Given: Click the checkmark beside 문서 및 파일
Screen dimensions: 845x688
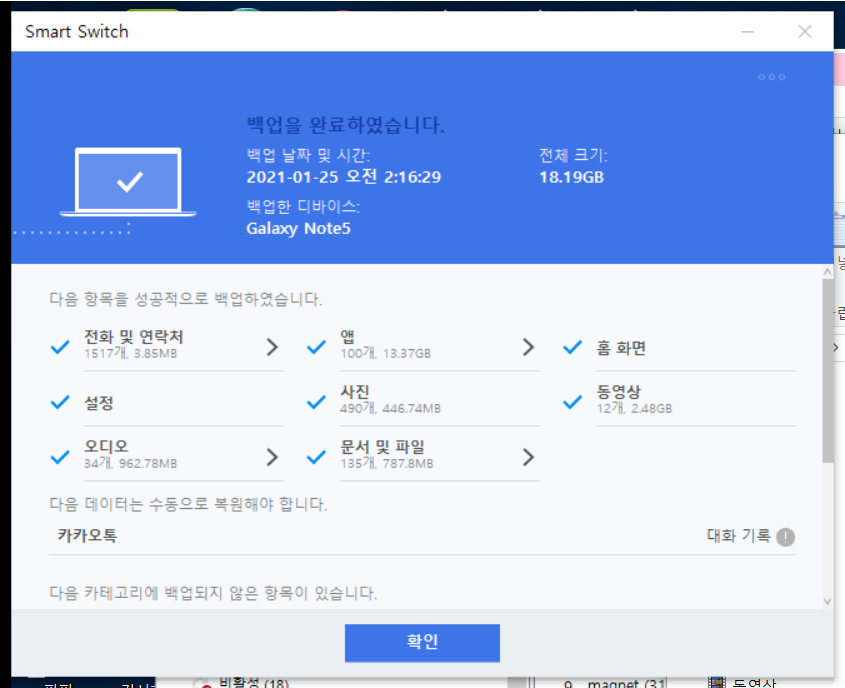Looking at the screenshot, I should (316, 457).
